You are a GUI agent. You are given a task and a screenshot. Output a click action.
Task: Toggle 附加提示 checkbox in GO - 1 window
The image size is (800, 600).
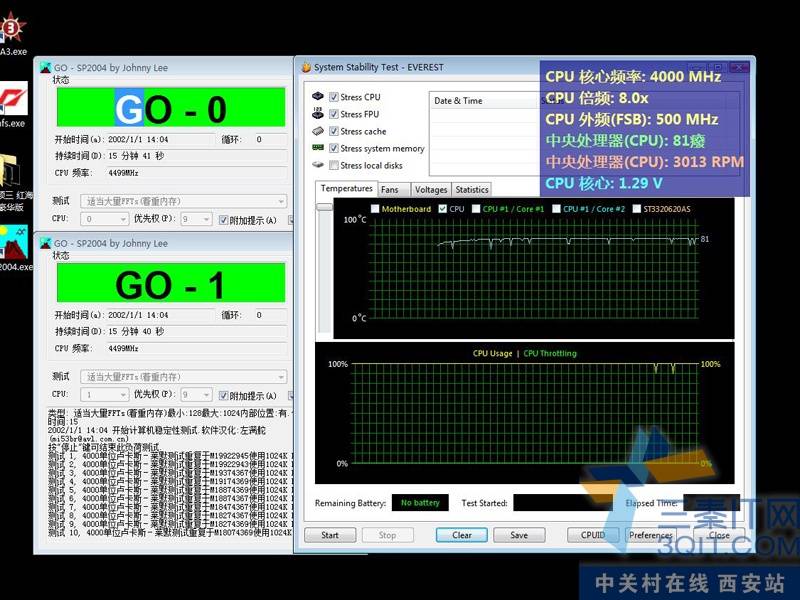[x=223, y=395]
